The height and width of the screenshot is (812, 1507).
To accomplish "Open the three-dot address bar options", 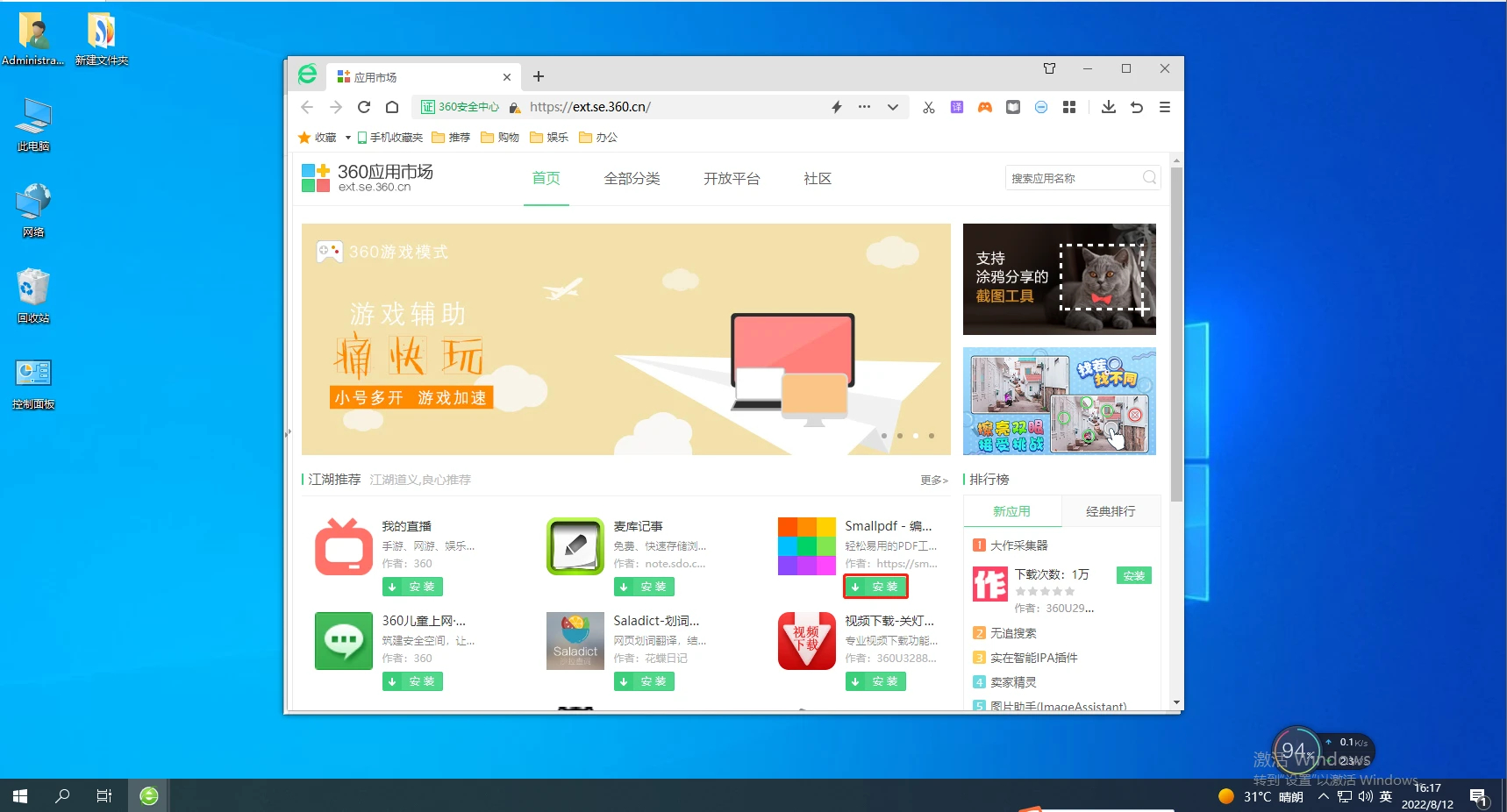I will [864, 107].
